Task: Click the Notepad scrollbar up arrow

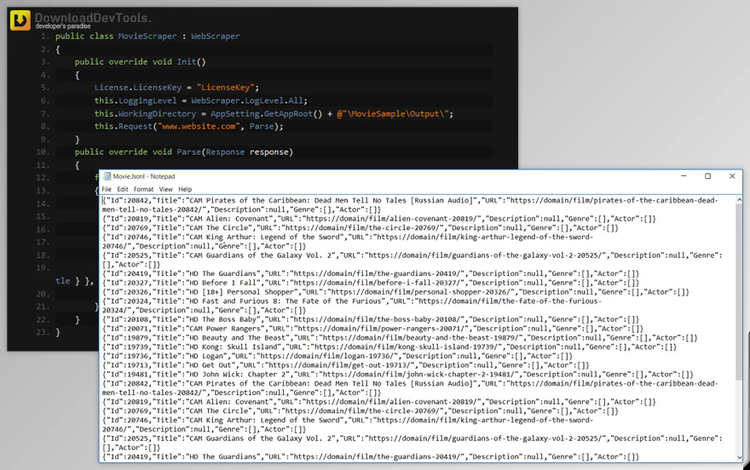Action: click(739, 200)
